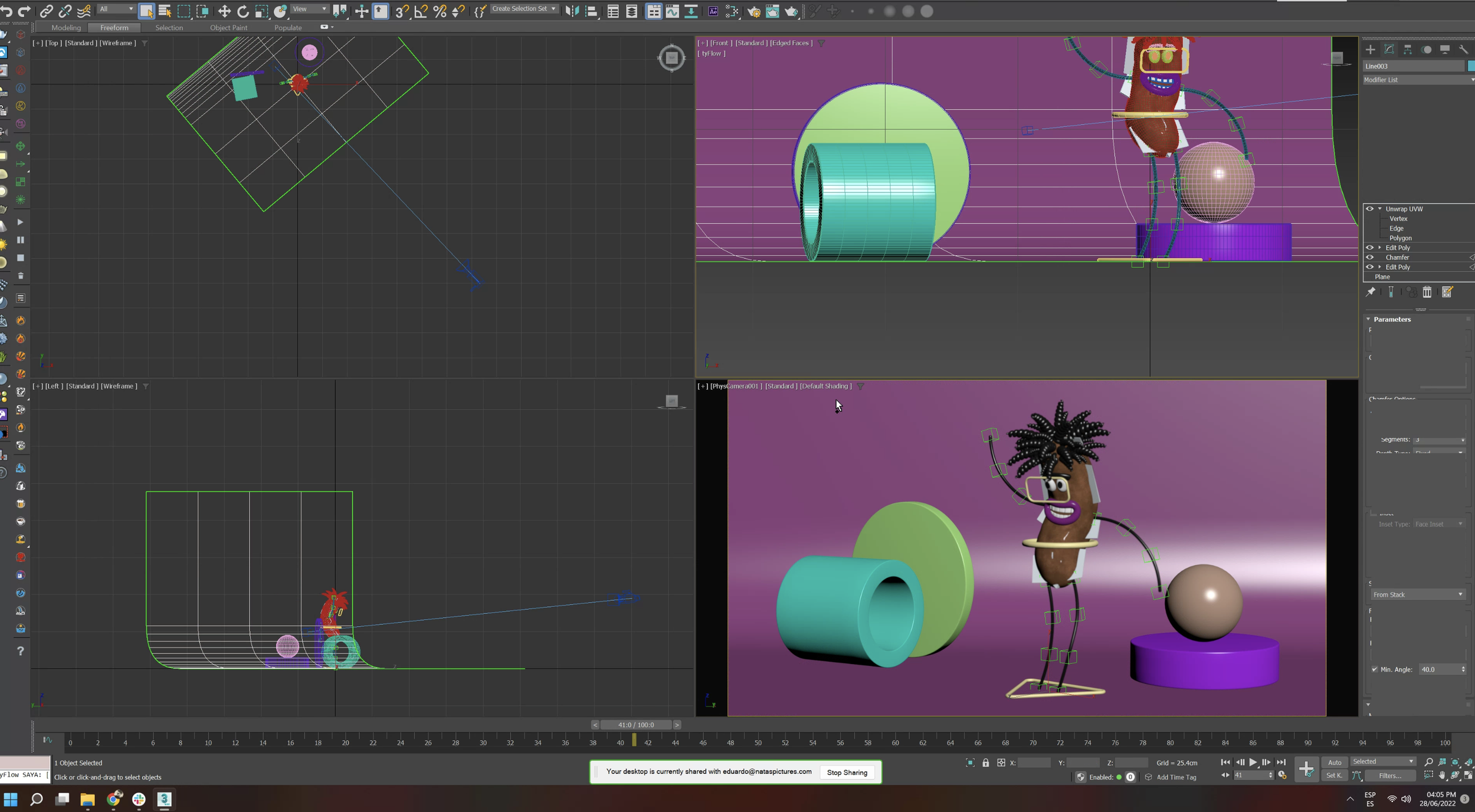
Task: Open the Utilities wrench panel
Action: coord(1463,50)
